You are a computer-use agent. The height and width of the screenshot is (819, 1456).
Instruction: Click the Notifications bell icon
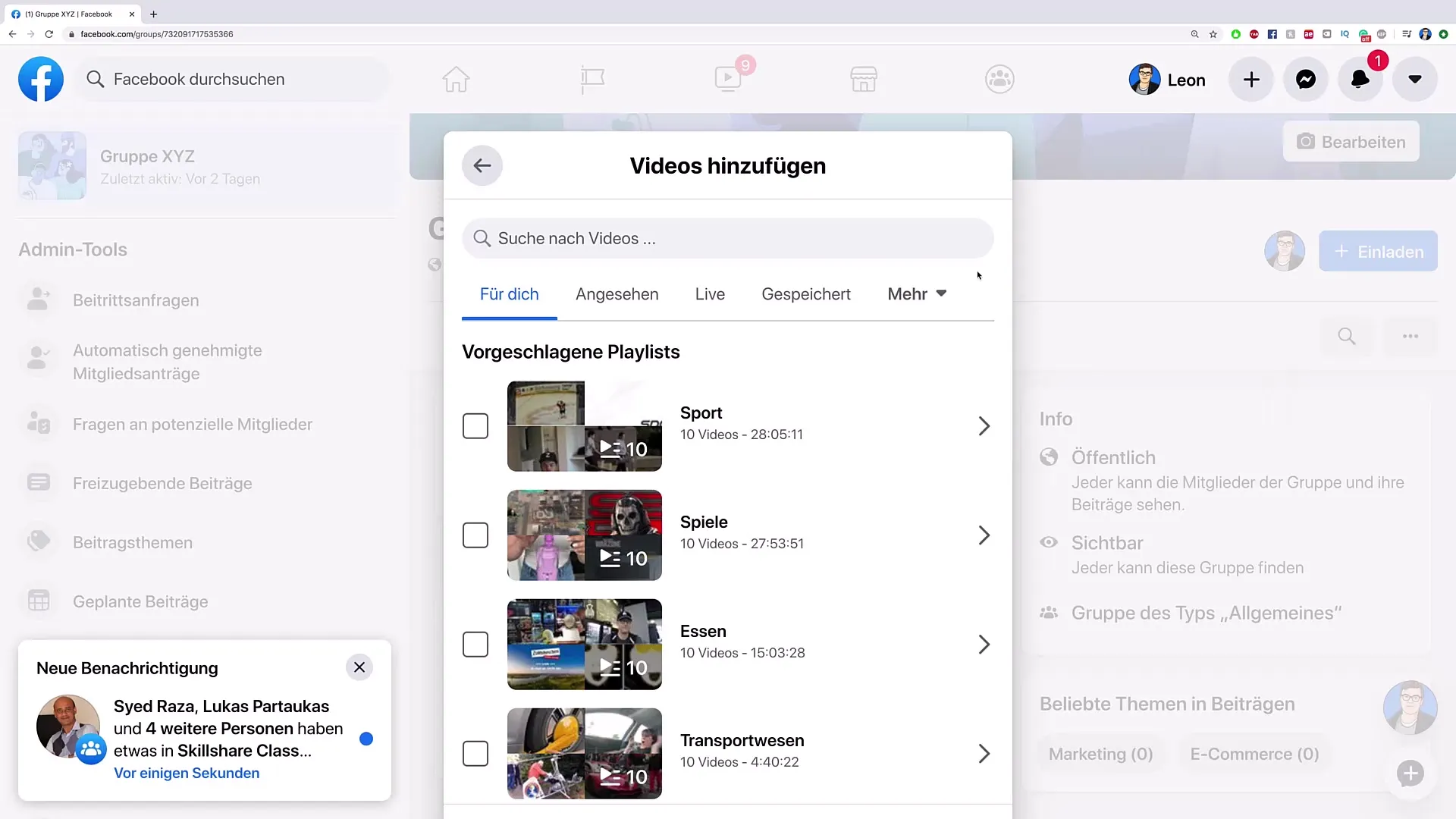coord(1360,79)
